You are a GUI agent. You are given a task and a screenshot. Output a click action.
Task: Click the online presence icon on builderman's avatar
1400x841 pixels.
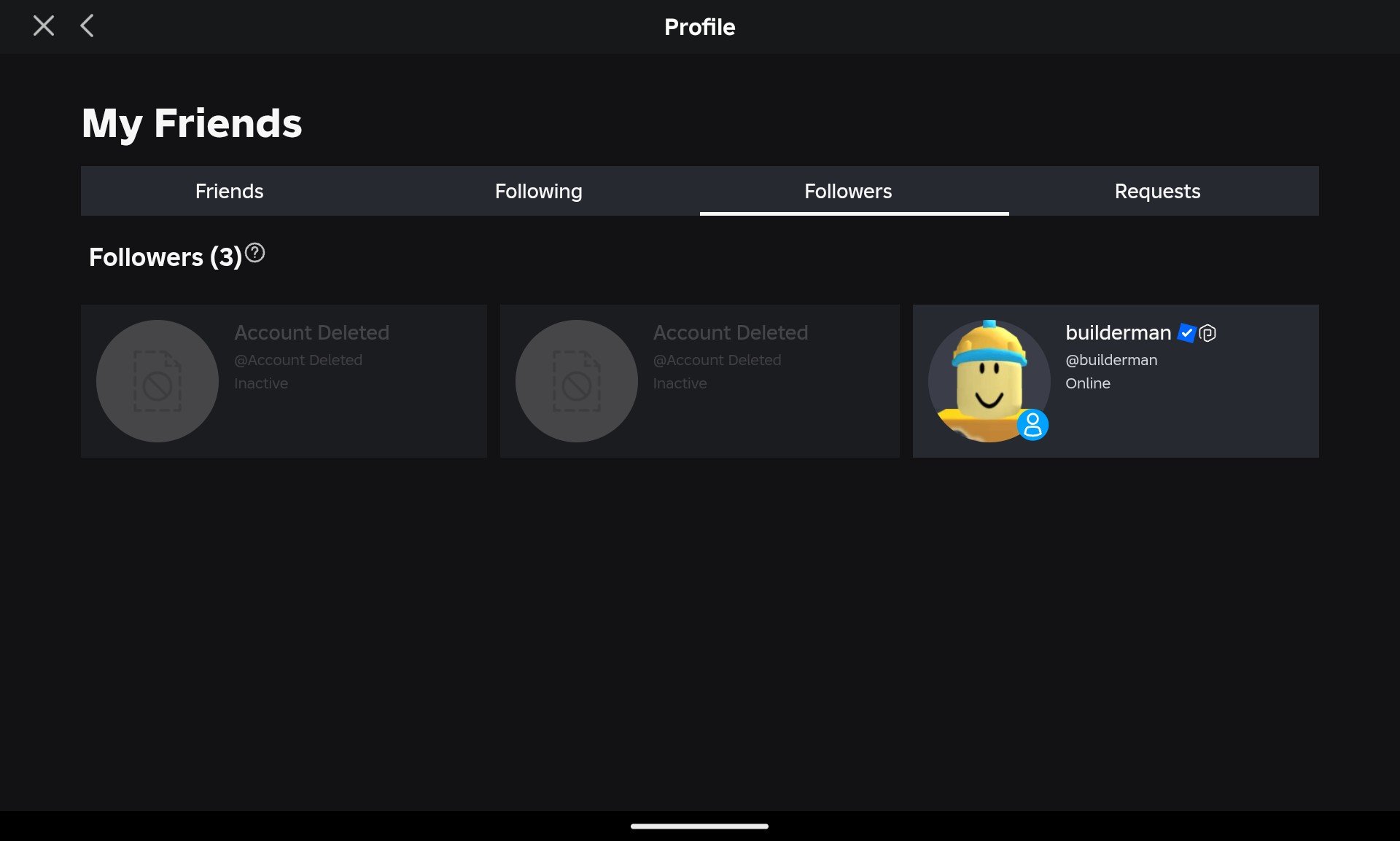coord(1032,425)
